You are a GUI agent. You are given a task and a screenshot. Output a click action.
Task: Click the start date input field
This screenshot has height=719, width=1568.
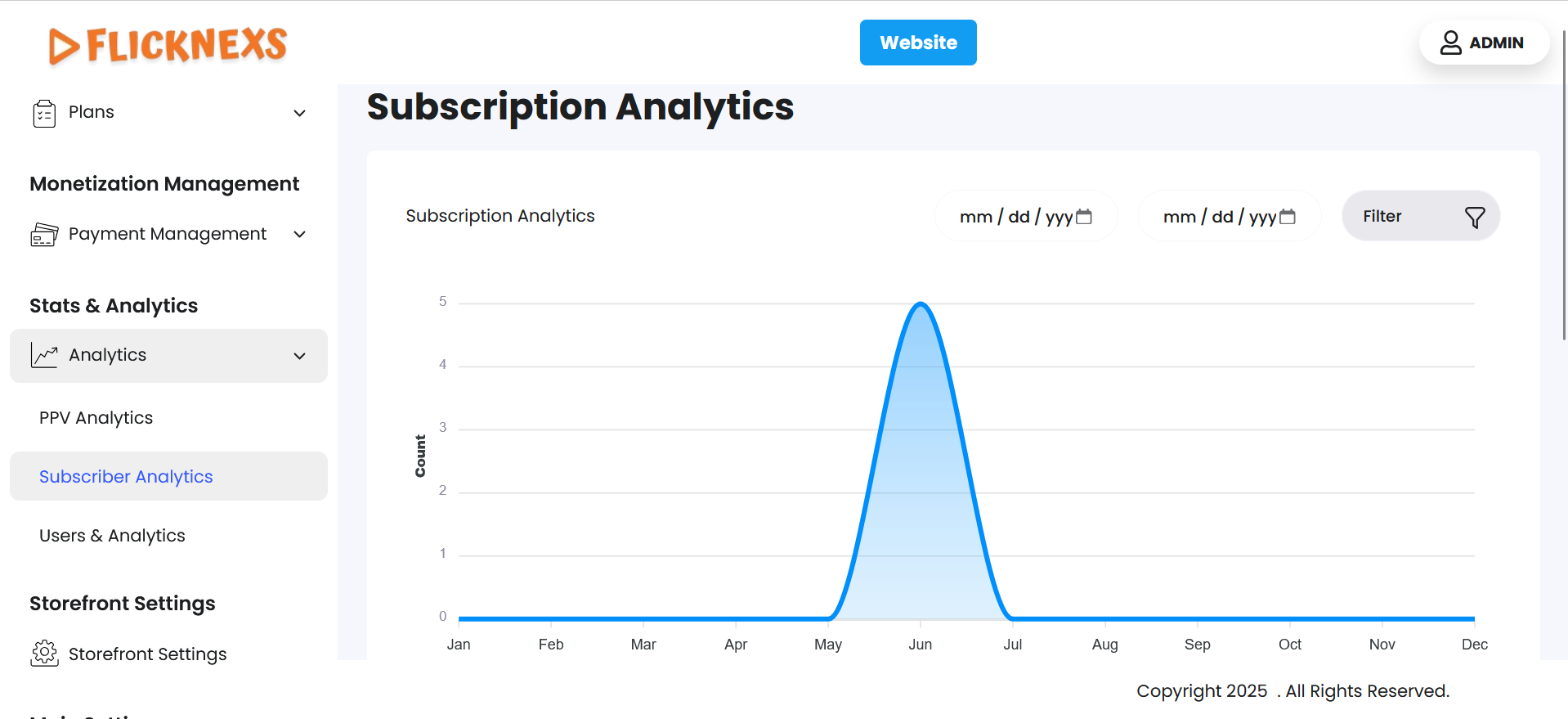click(x=1014, y=217)
